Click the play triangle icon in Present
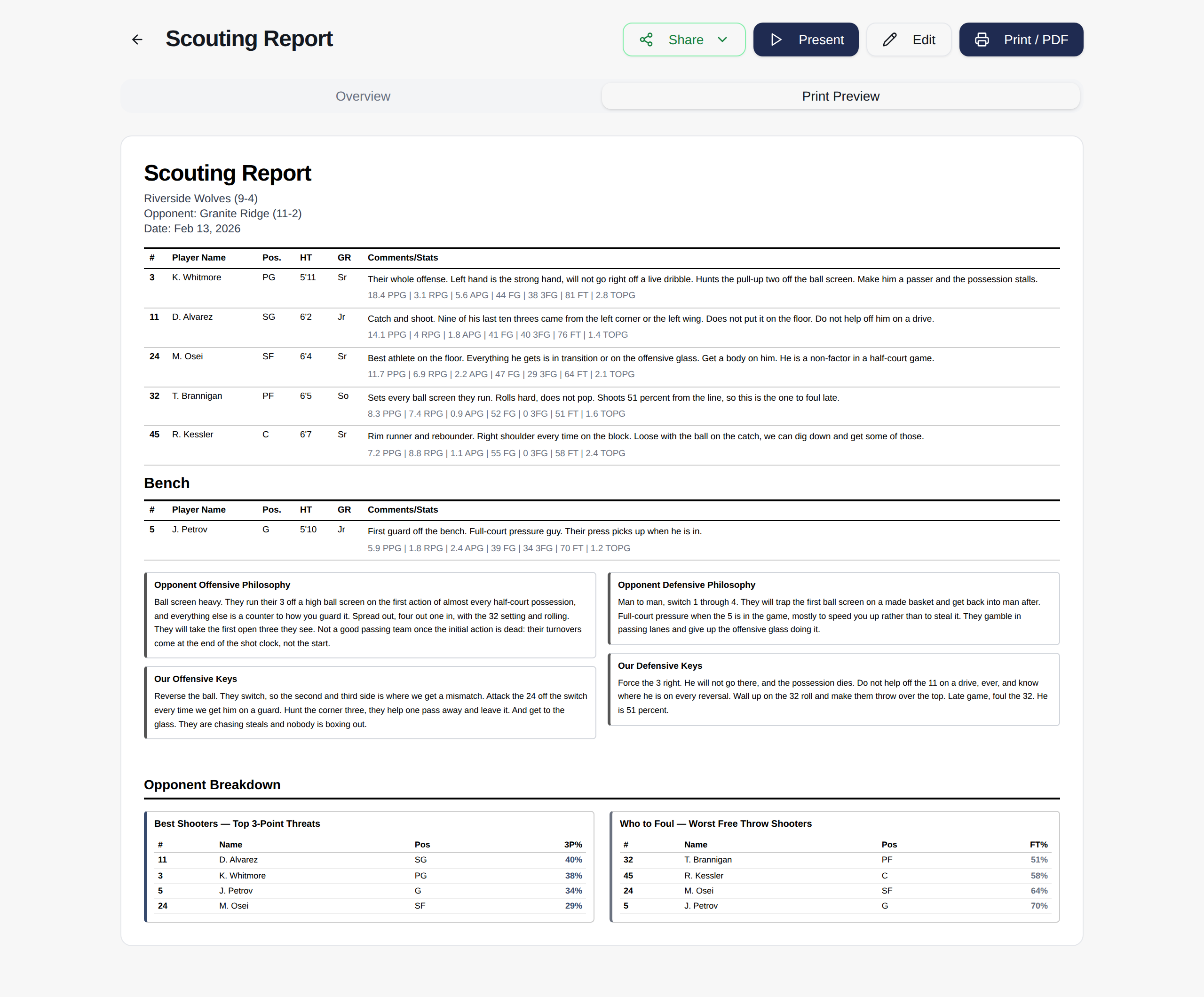Viewport: 1204px width, 997px height. click(776, 40)
